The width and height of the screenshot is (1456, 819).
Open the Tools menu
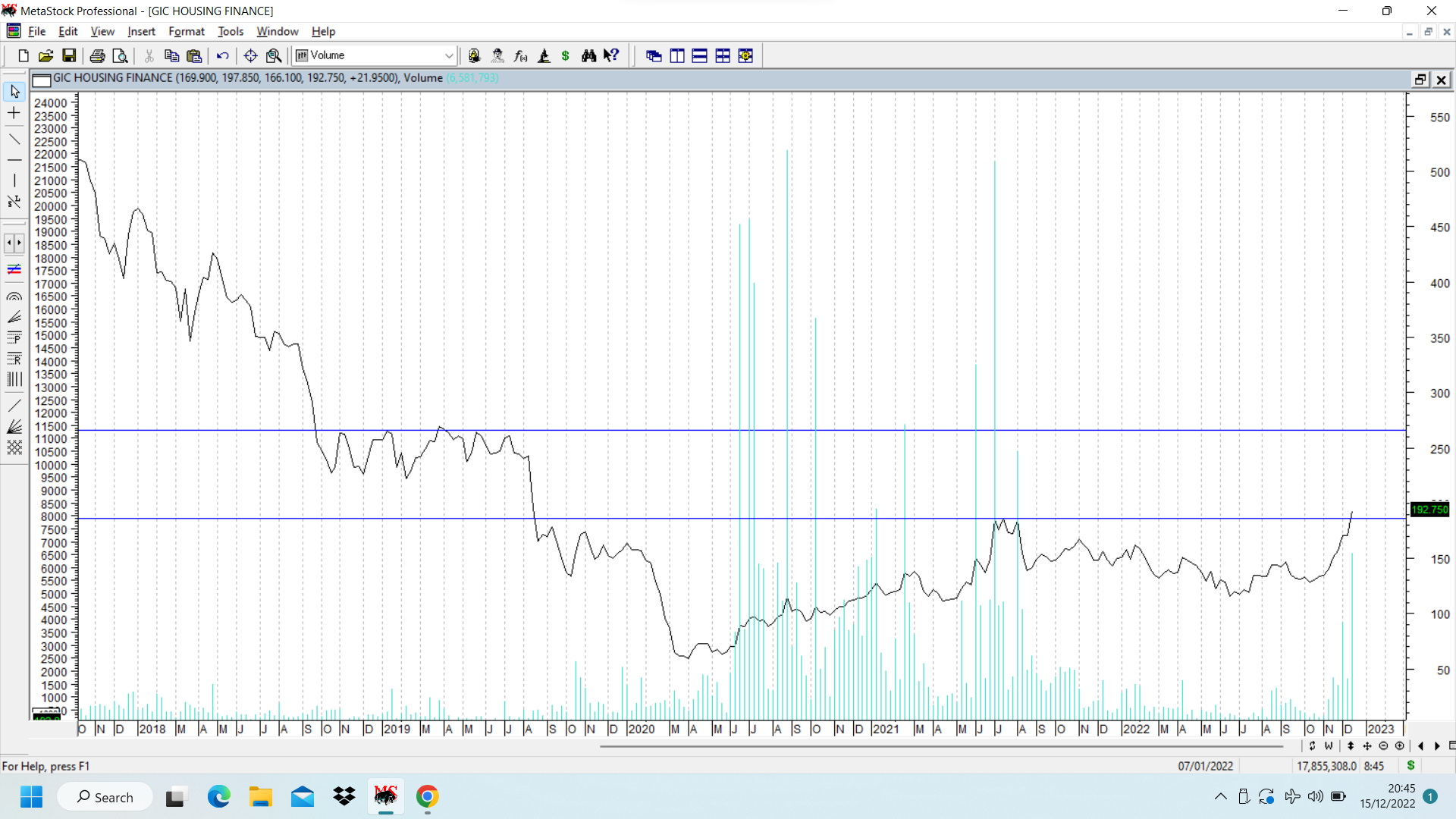231,31
